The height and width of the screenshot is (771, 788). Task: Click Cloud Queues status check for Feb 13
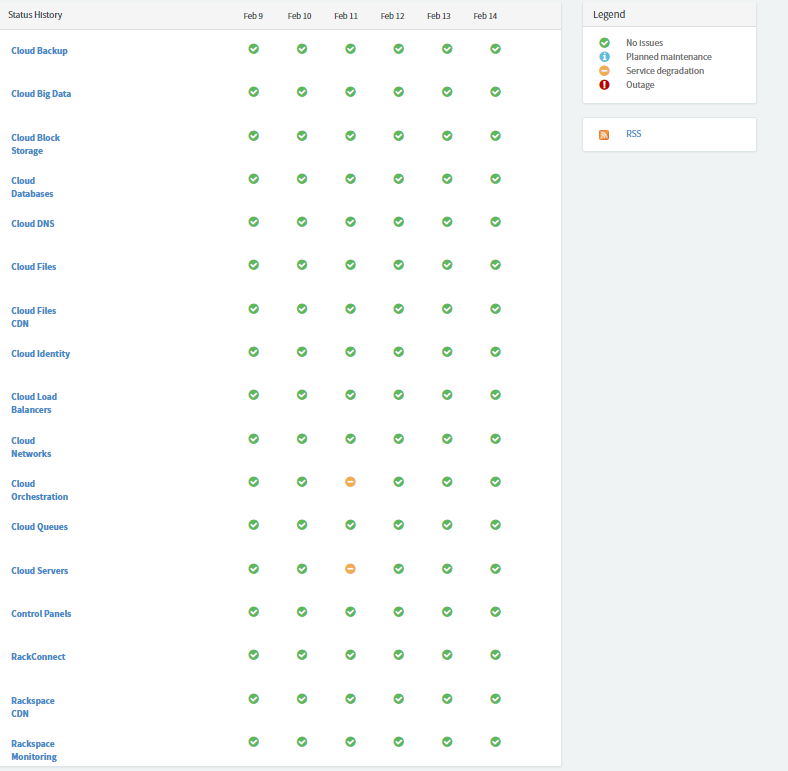coord(447,525)
